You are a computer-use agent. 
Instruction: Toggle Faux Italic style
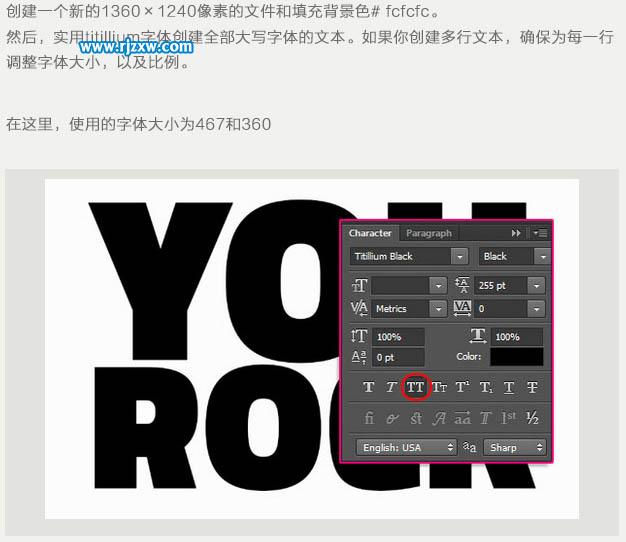click(x=391, y=387)
